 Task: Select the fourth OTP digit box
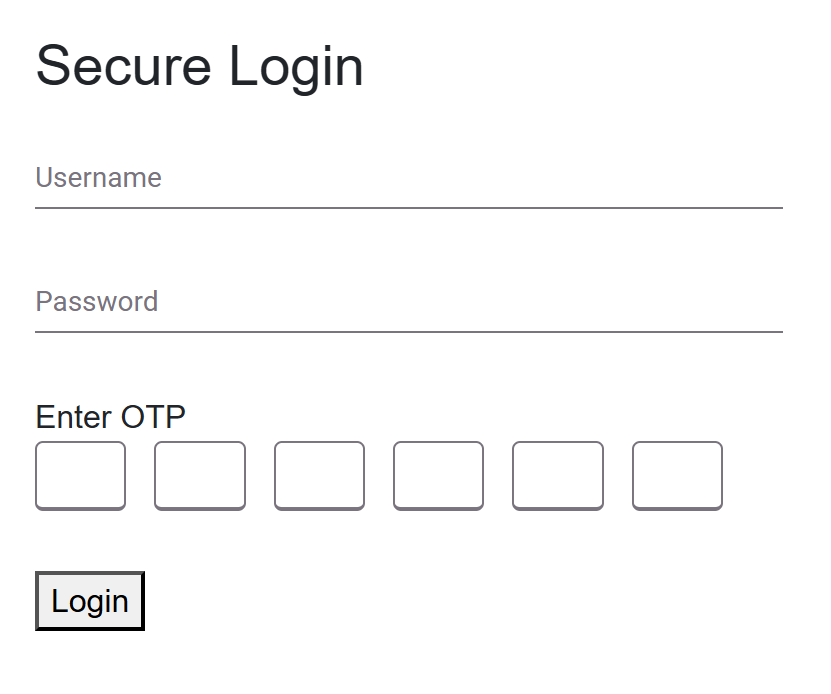point(438,476)
